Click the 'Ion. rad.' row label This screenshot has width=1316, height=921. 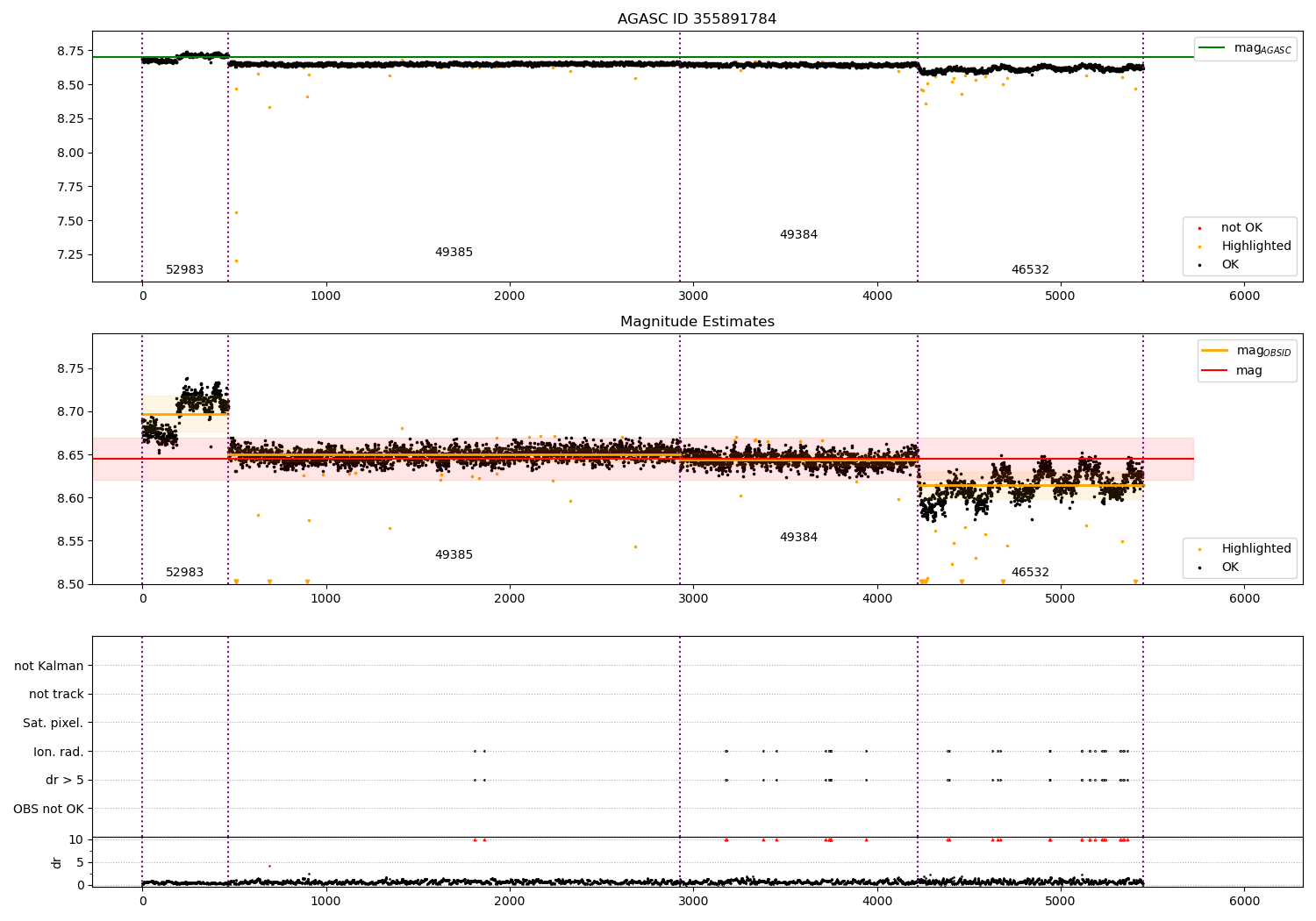59,752
